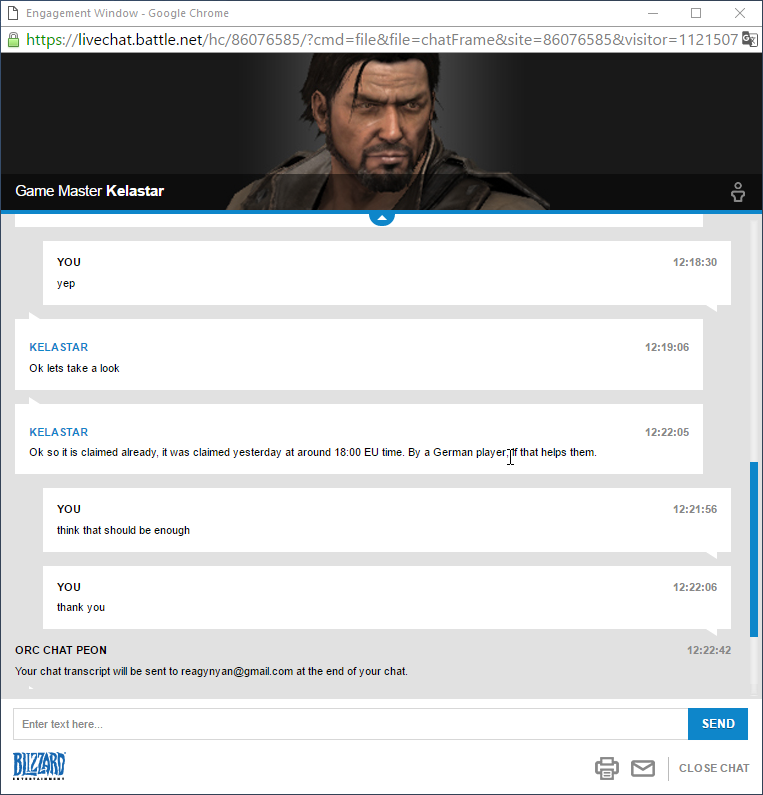Click the YOU label above 'think that should be enough'
763x795 pixels.
tap(69, 509)
